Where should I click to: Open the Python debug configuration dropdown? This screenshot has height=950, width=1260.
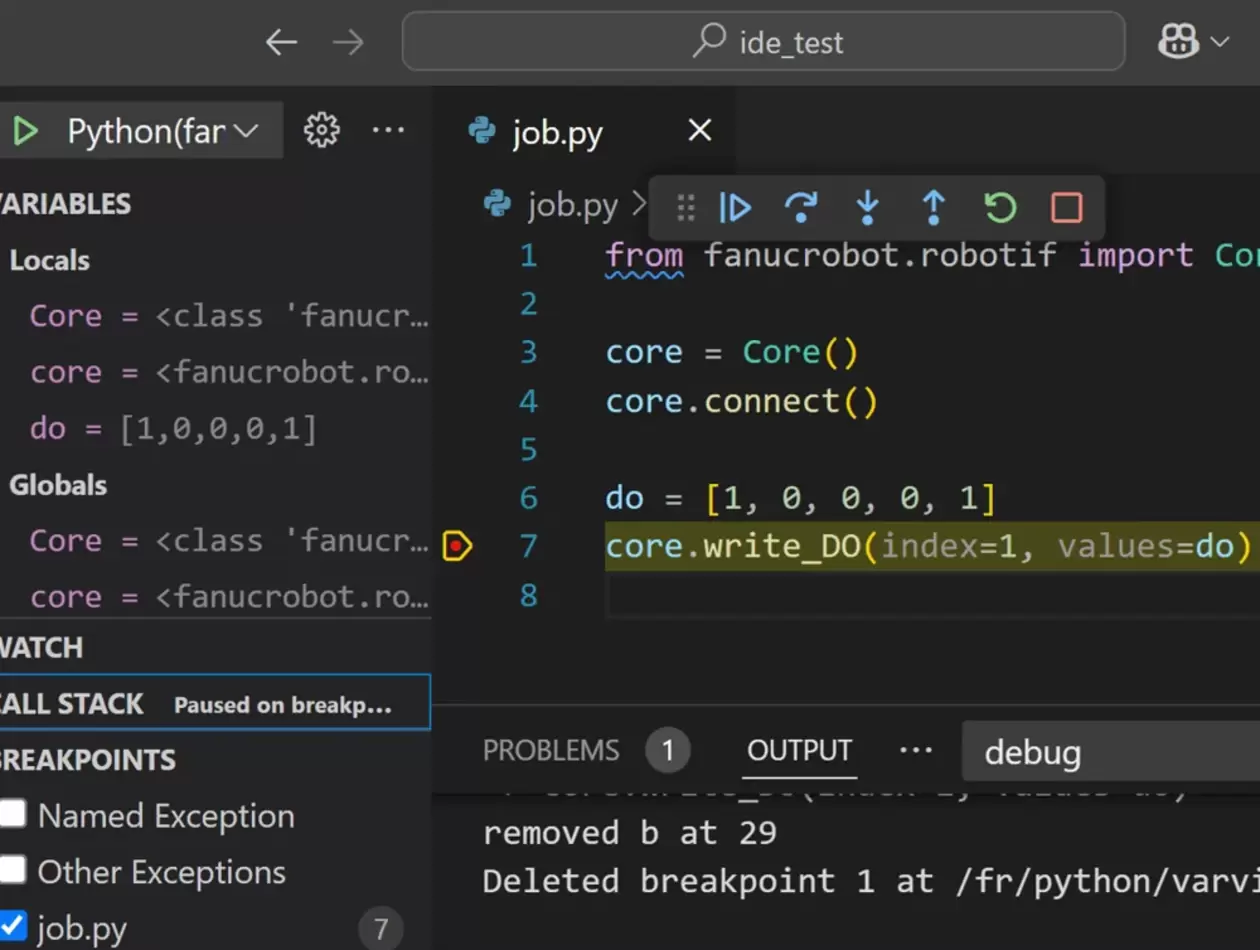163,131
